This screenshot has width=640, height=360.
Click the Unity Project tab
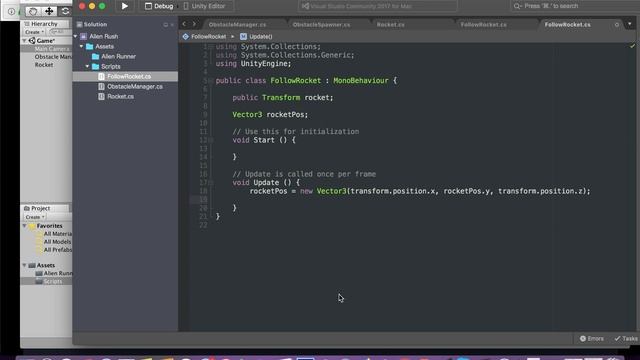coord(37,208)
